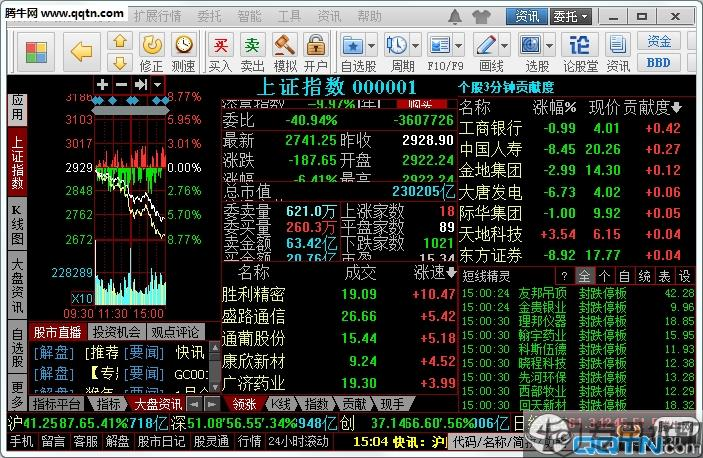Expand the 选股 dropdown arrow
703x458 pixels.
click(549, 45)
